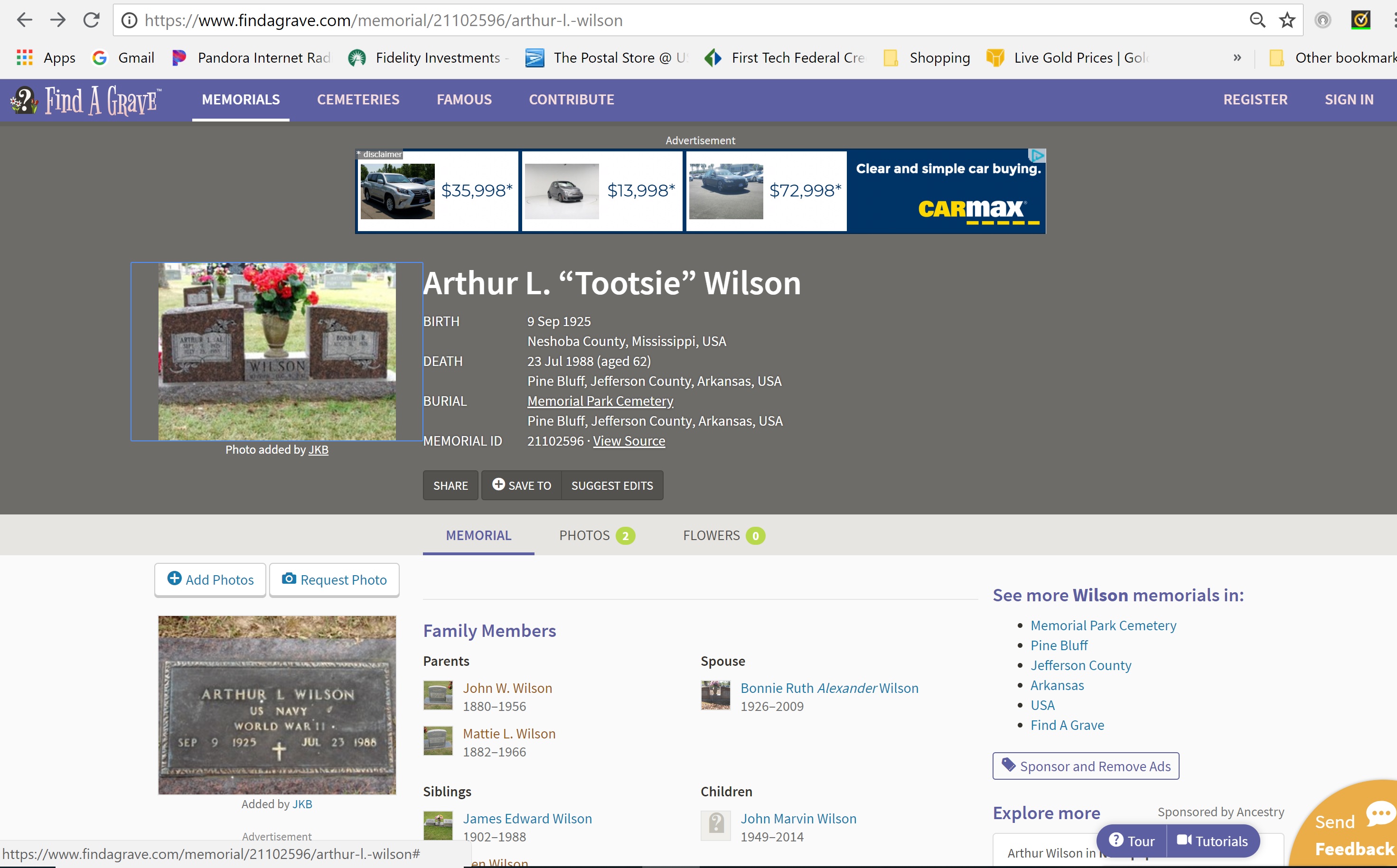Switch to the PHOTOS tab
This screenshot has width=1397, height=868.
tap(597, 536)
